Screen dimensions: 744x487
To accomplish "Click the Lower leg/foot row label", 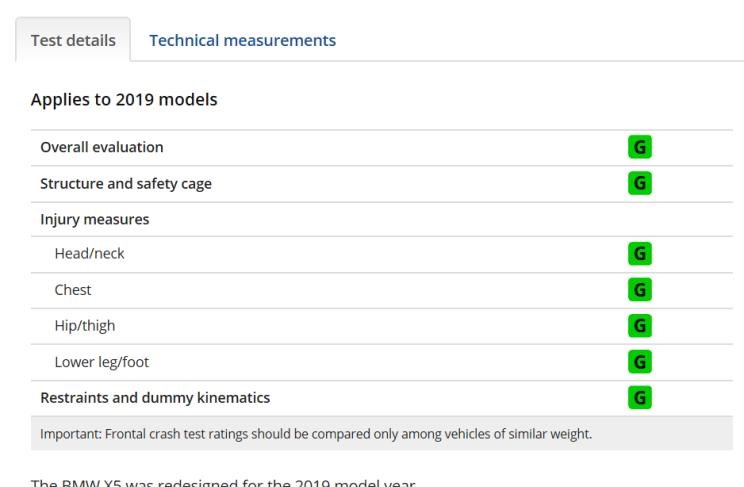I will [102, 362].
